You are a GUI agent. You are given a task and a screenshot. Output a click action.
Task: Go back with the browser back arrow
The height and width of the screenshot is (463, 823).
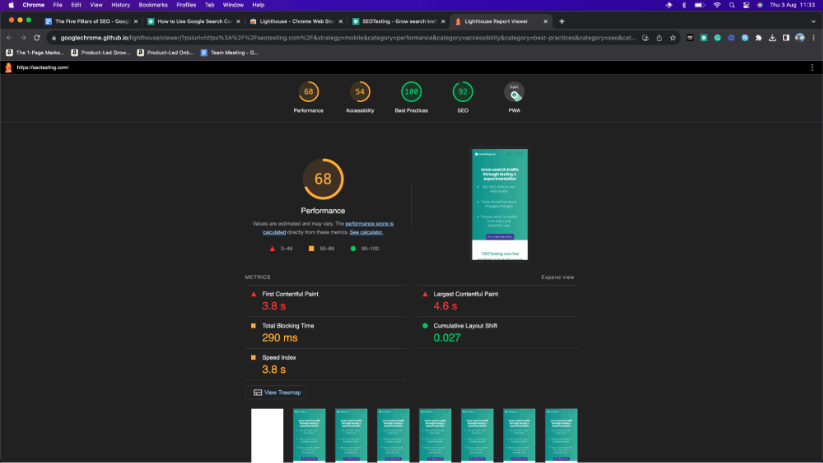pos(9,38)
